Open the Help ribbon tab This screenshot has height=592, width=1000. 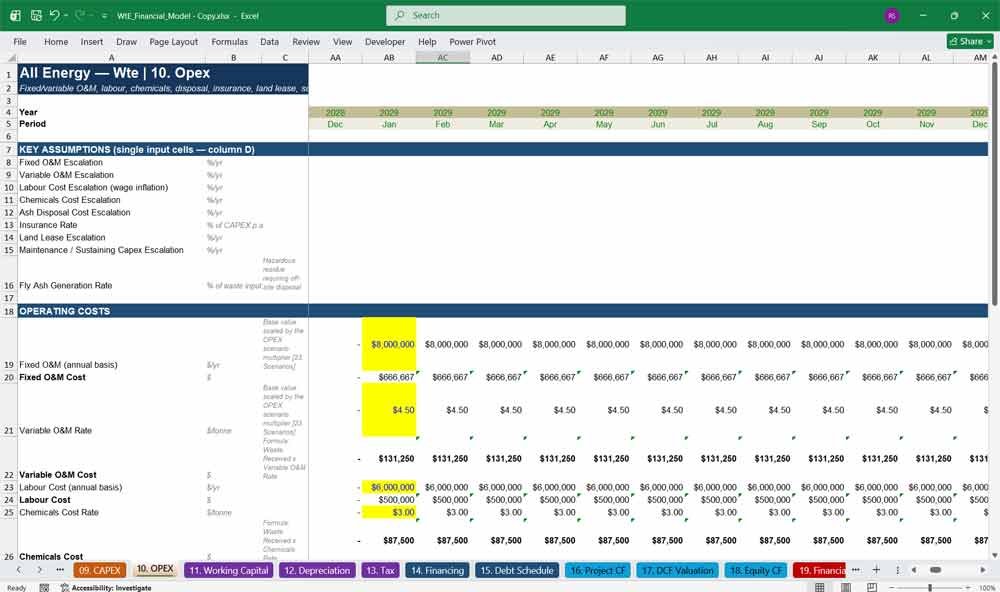(x=427, y=41)
